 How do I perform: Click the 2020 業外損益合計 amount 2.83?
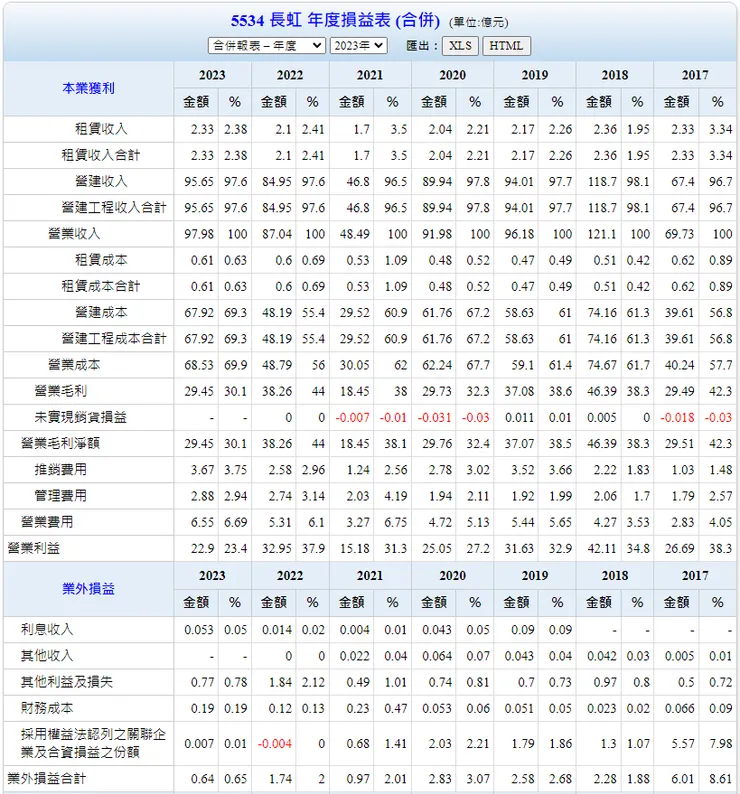click(441, 779)
